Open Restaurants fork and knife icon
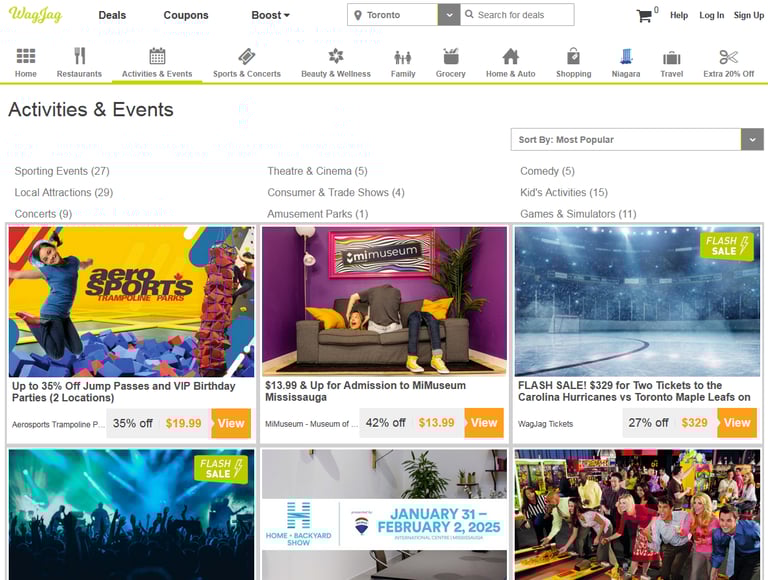The height and width of the screenshot is (580, 768). [x=79, y=56]
